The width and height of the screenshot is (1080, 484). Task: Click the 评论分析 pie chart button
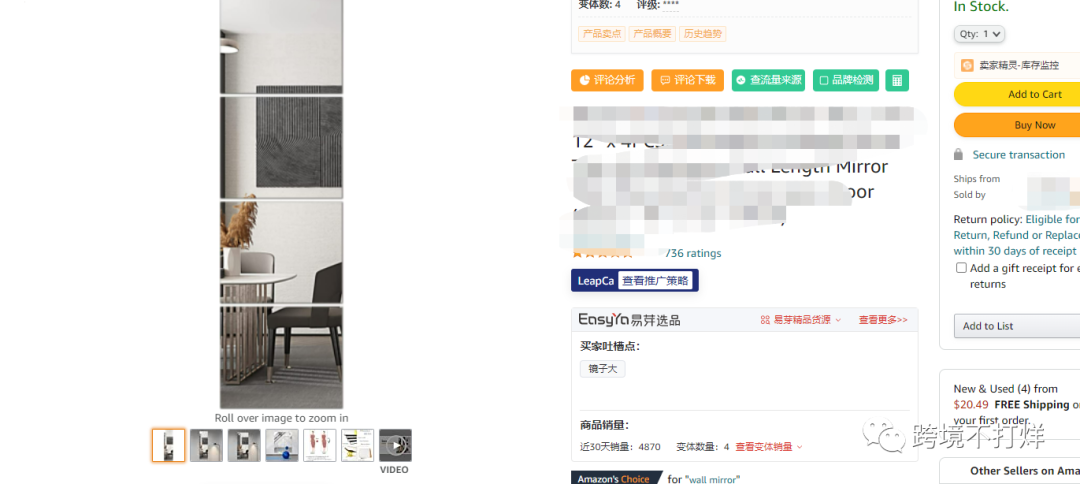(x=607, y=80)
